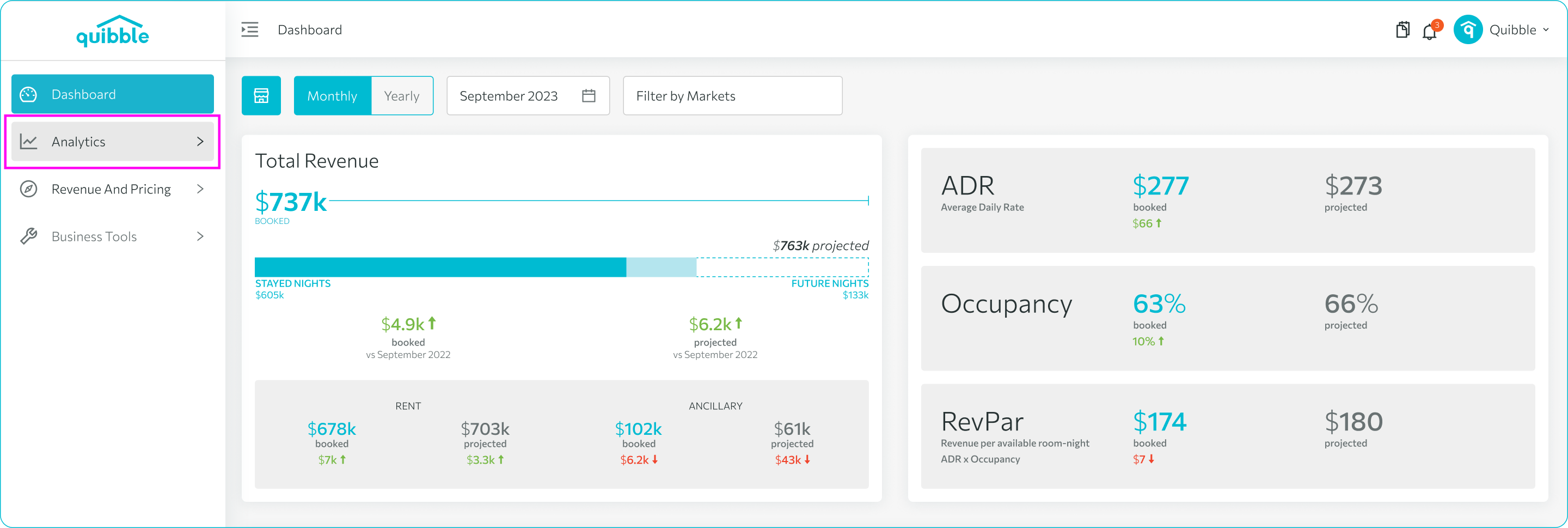Expand the Analytics submenu chevron

(200, 142)
